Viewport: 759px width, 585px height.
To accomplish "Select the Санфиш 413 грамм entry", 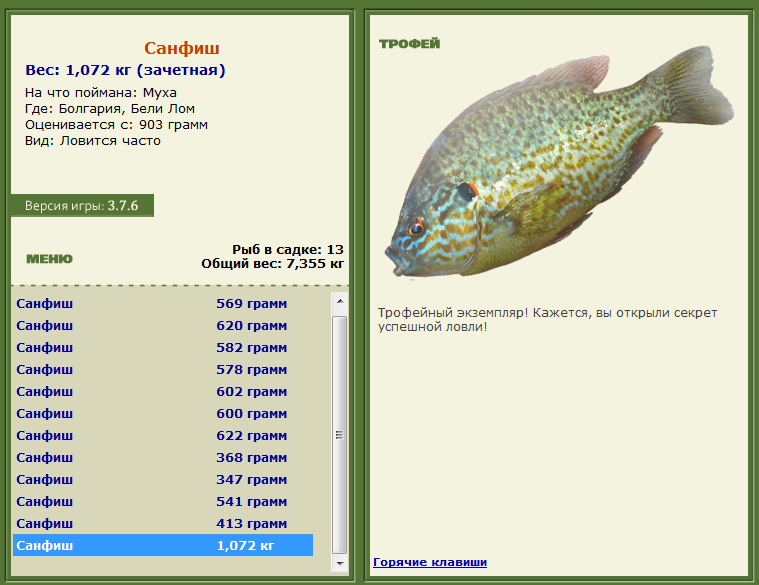I will [162, 524].
